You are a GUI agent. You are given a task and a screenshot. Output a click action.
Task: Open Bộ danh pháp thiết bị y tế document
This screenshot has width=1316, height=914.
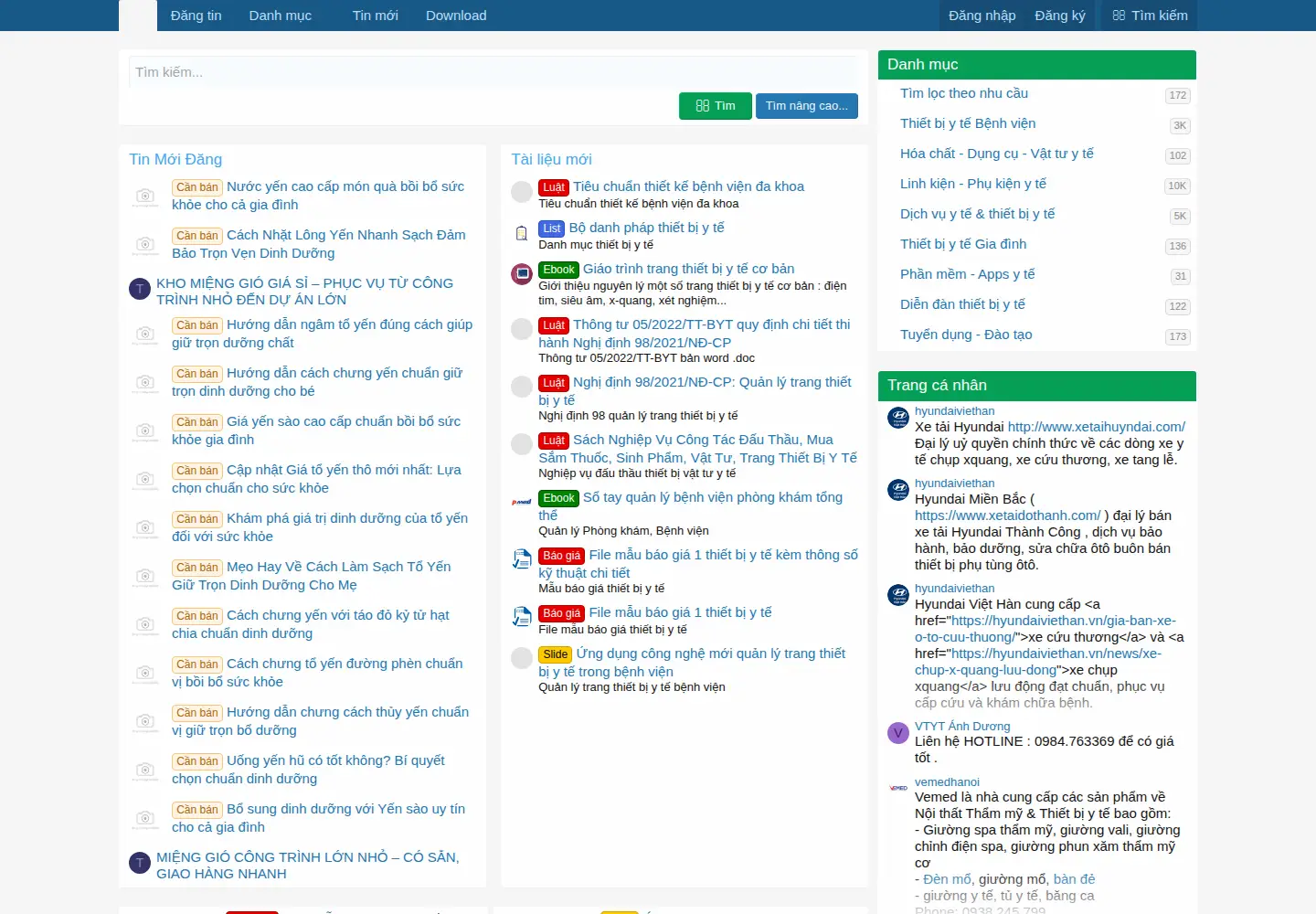click(x=646, y=228)
